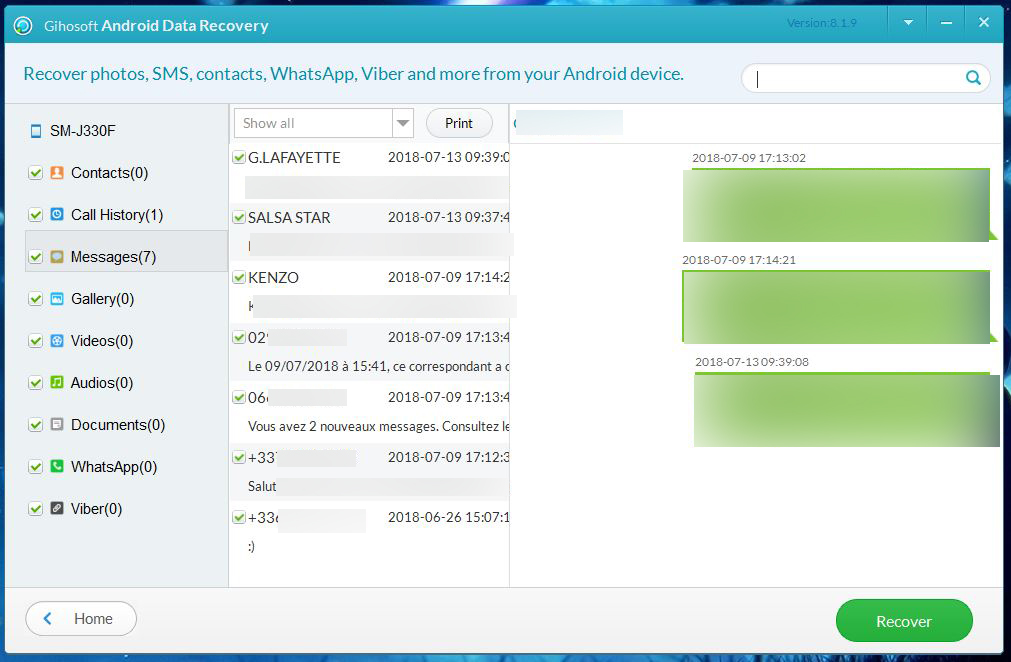Open the SALSA STAR conversation

(369, 232)
